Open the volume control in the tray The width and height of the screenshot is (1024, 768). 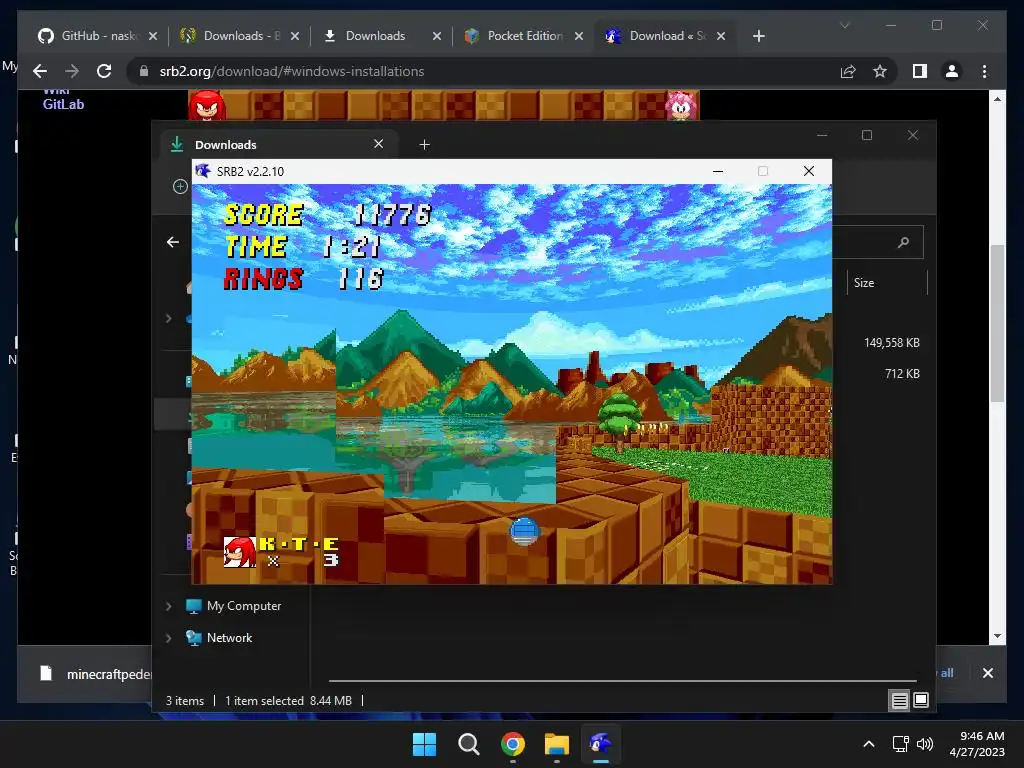[x=925, y=744]
